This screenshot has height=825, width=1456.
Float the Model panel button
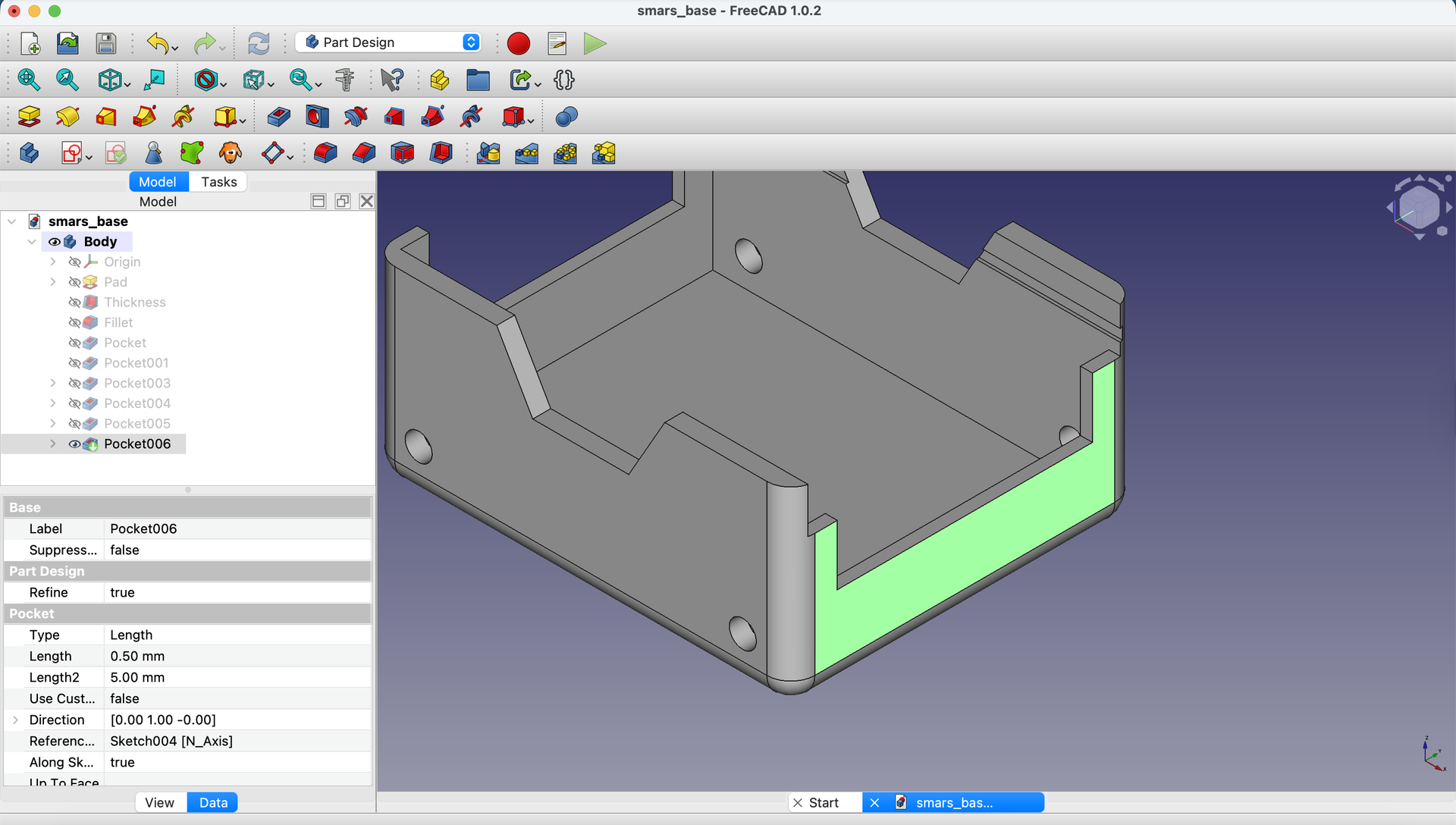(x=343, y=201)
